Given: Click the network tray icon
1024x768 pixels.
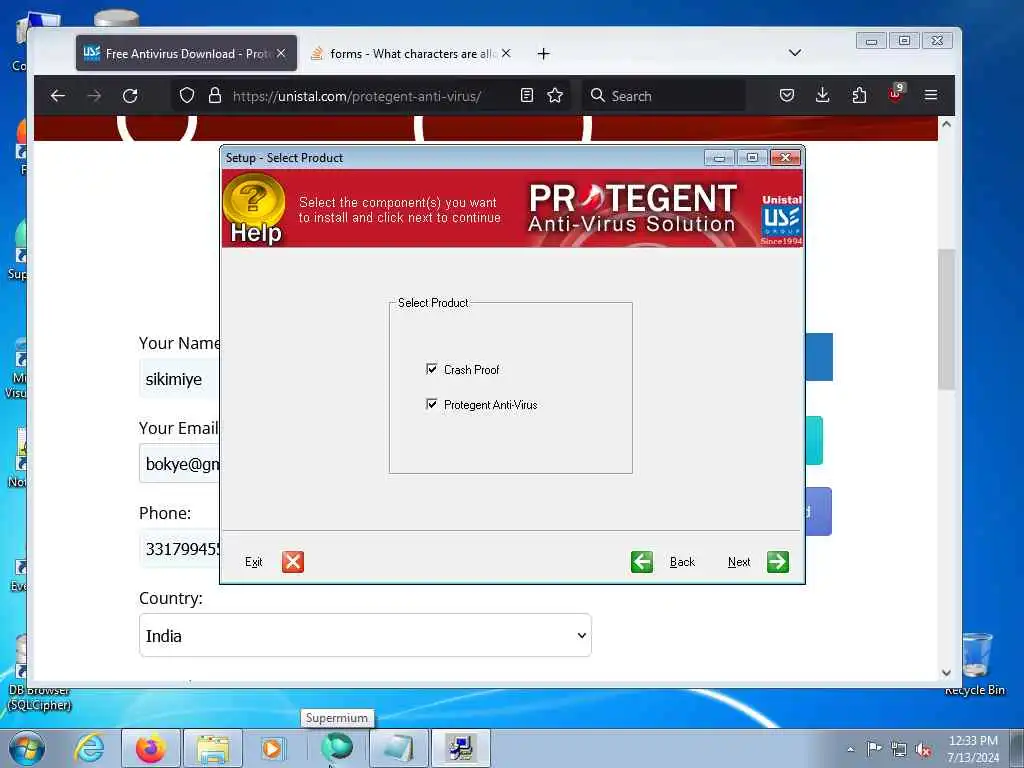Looking at the screenshot, I should (899, 749).
